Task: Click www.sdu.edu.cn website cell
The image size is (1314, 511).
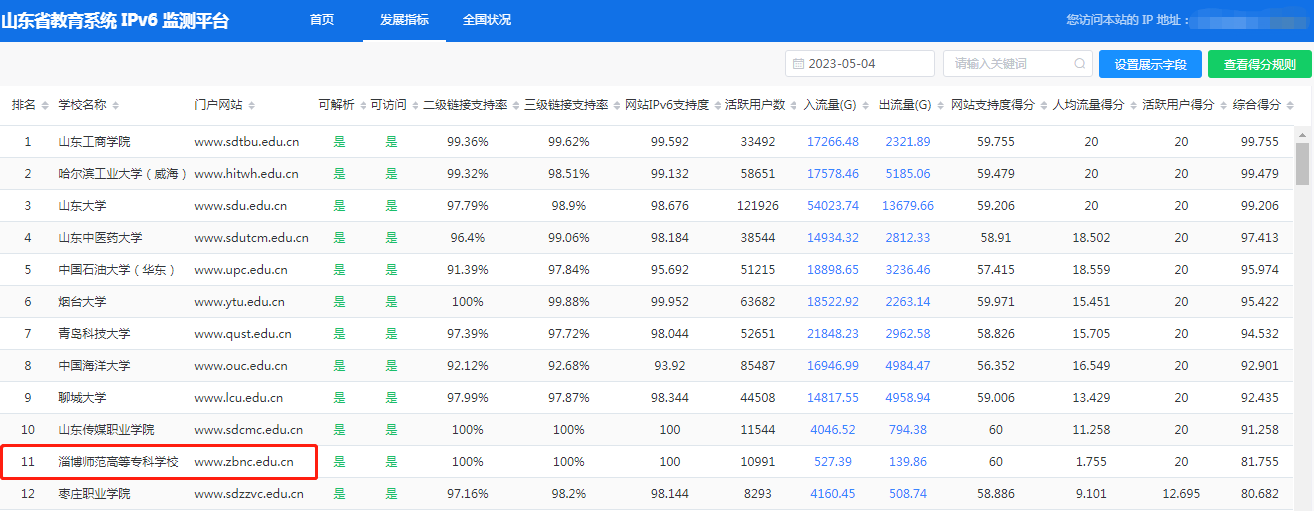Action: [240, 206]
